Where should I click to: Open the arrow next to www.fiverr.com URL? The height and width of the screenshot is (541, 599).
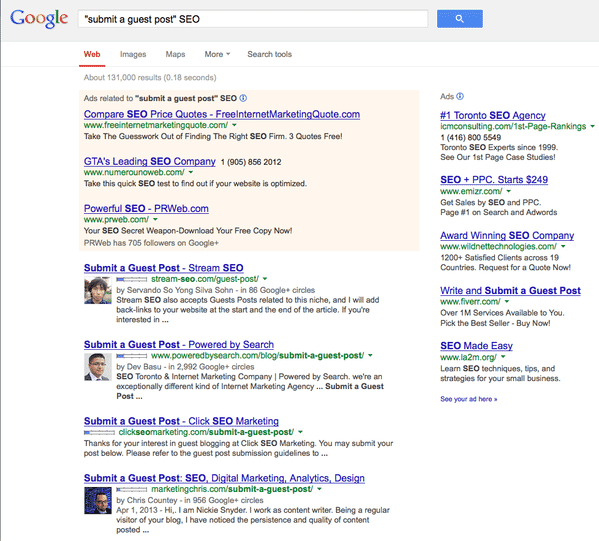[x=507, y=301]
